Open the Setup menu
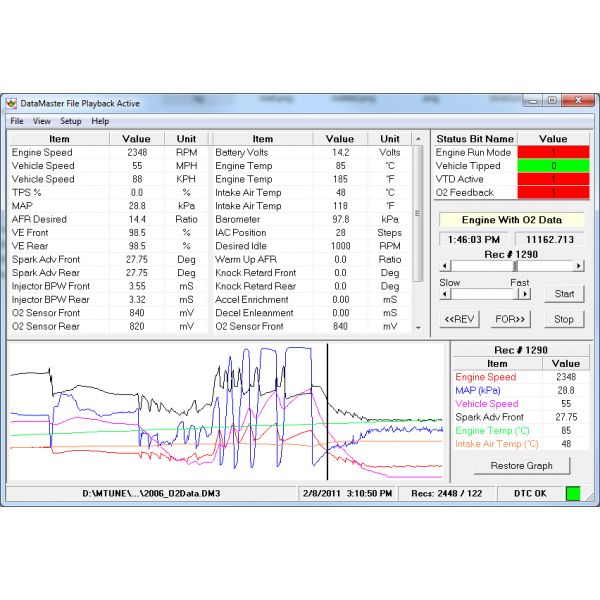Image resolution: width=600 pixels, height=600 pixels. point(71,121)
